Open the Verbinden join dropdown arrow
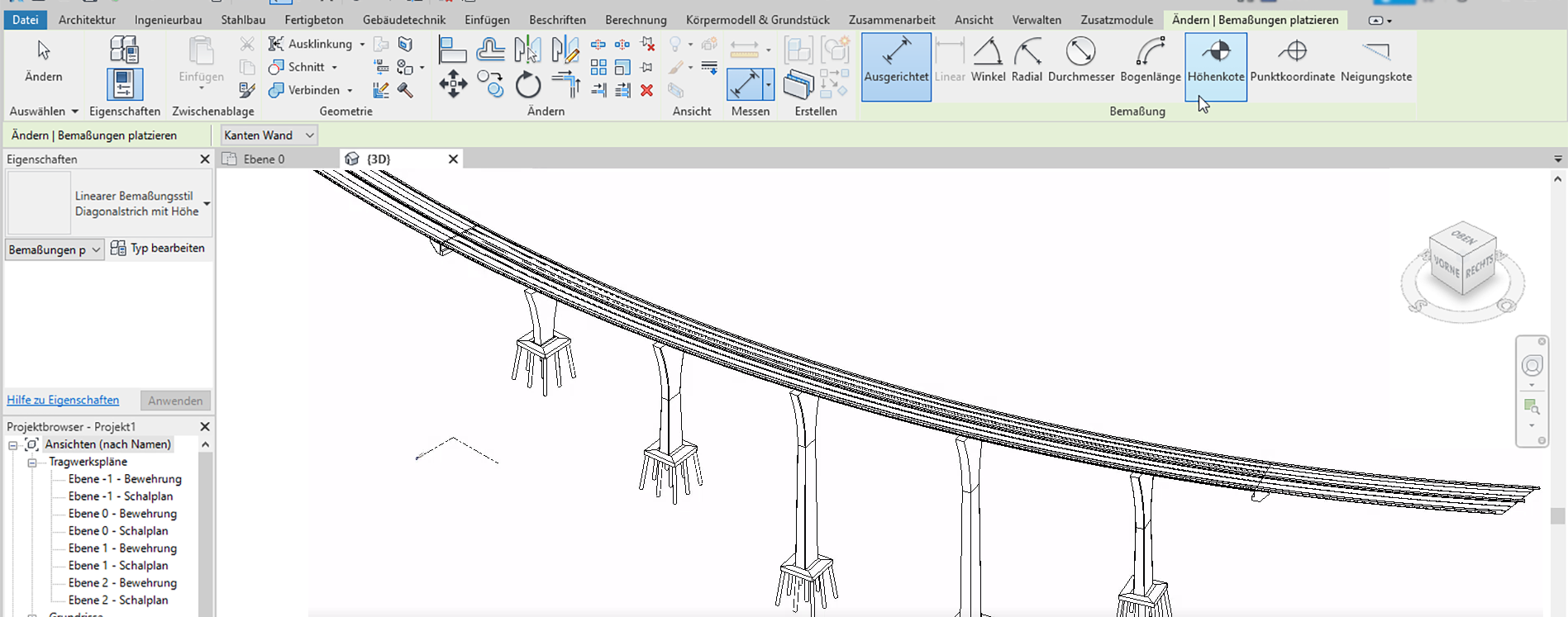The image size is (1568, 617). pos(350,90)
